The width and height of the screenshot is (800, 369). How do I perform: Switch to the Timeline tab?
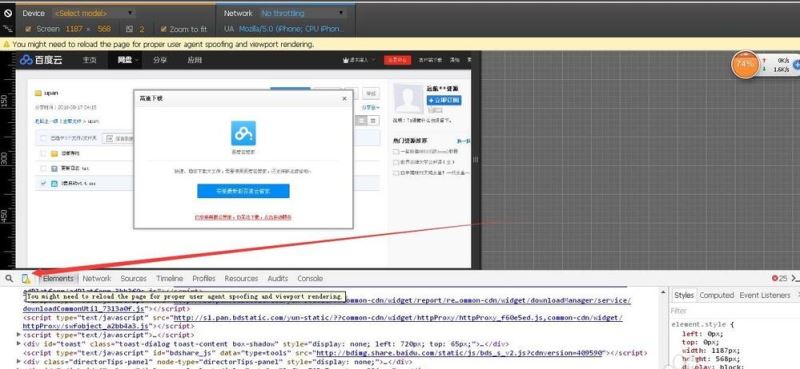[170, 279]
